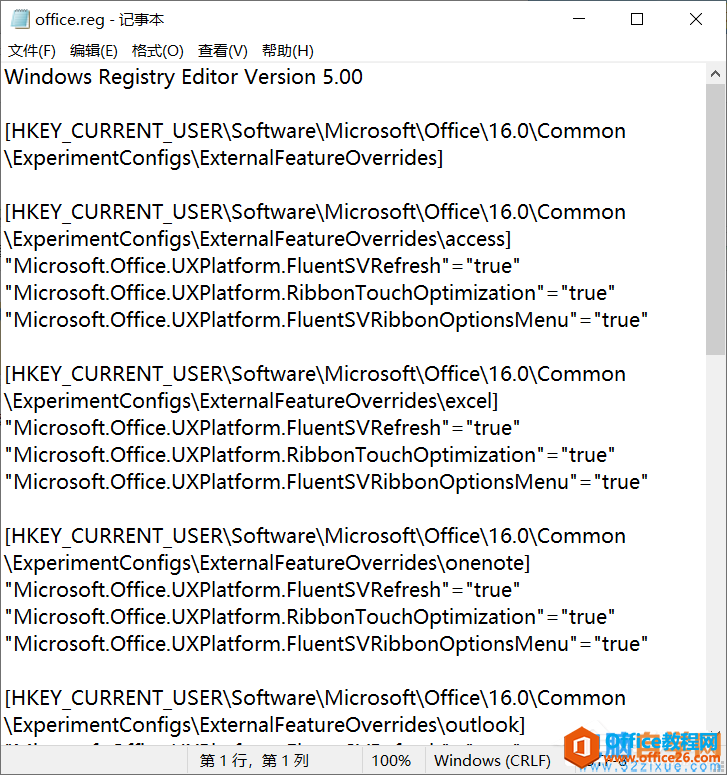The image size is (727, 775).
Task: Click the scroll up arrow
Action: point(715,74)
